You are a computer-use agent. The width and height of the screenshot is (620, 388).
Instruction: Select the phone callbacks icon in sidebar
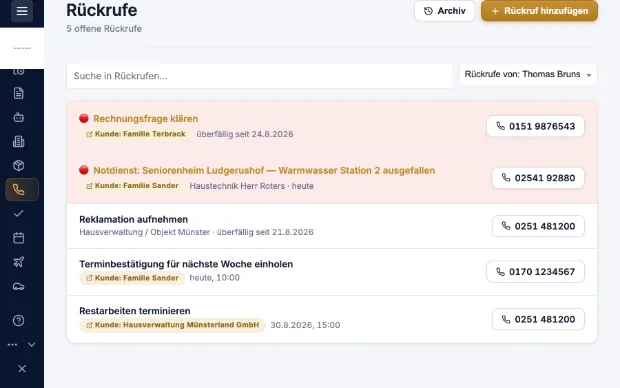click(x=22, y=190)
